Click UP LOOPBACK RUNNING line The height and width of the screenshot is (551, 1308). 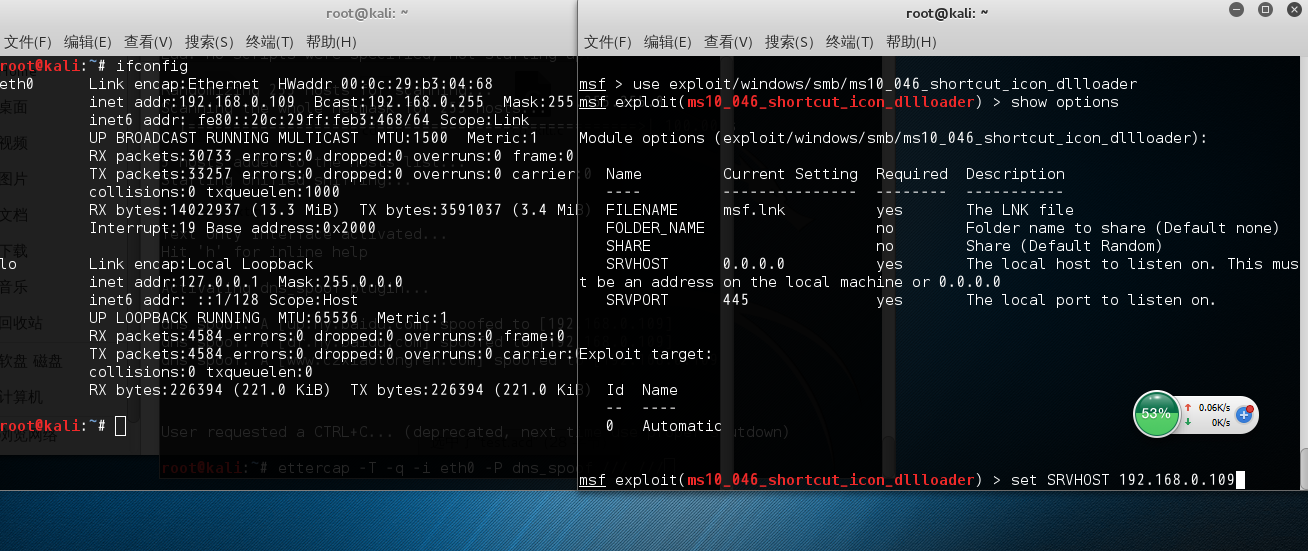pos(269,318)
